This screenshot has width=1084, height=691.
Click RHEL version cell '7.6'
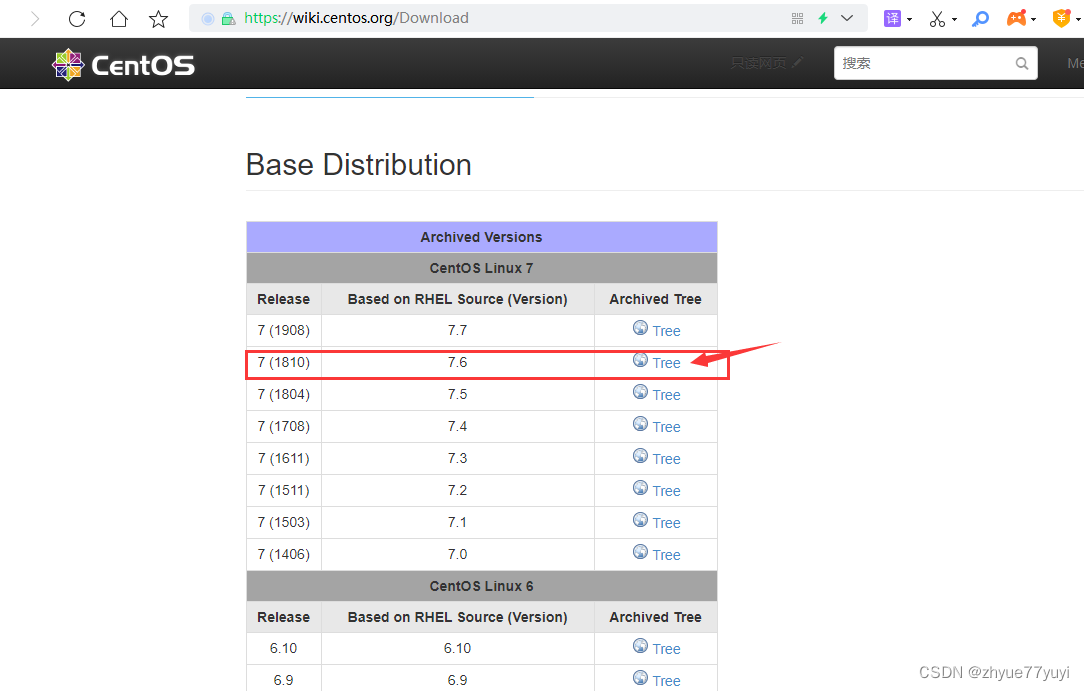(457, 362)
